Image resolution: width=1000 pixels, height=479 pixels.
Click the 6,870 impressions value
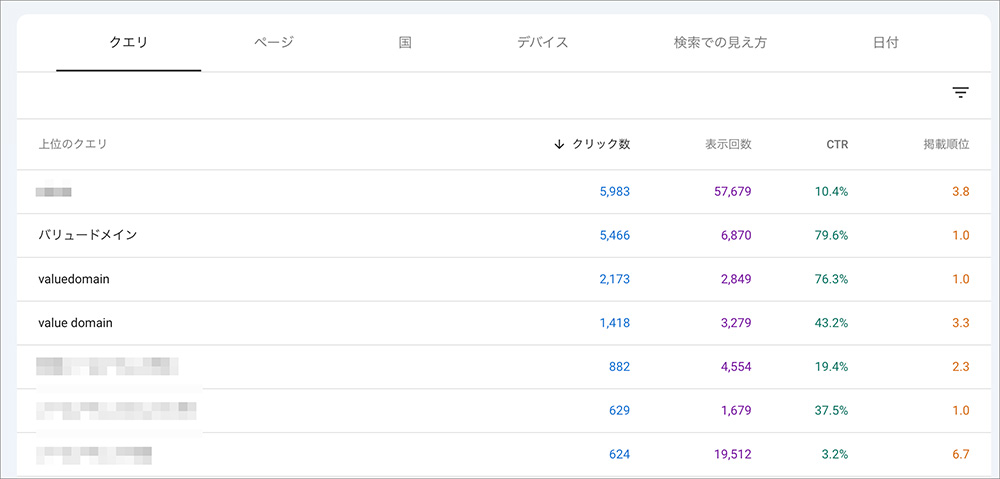pyautogui.click(x=736, y=235)
